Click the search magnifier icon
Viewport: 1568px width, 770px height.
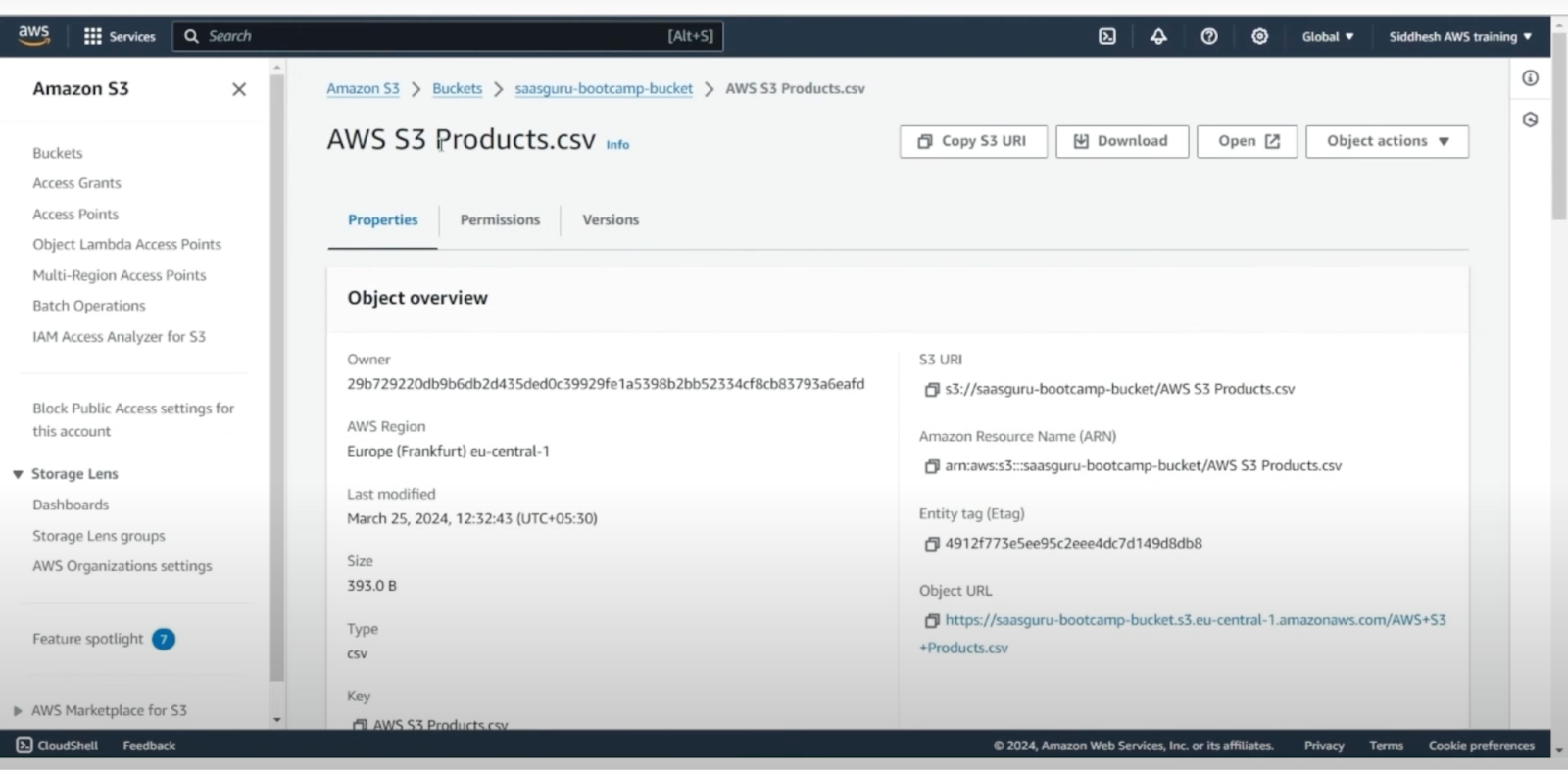tap(191, 36)
